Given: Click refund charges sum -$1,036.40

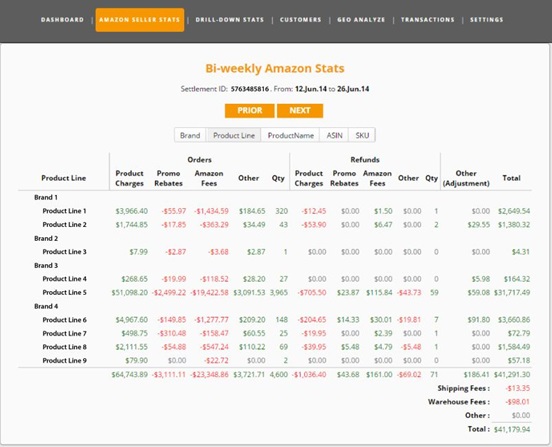Looking at the screenshot, I should (x=309, y=374).
